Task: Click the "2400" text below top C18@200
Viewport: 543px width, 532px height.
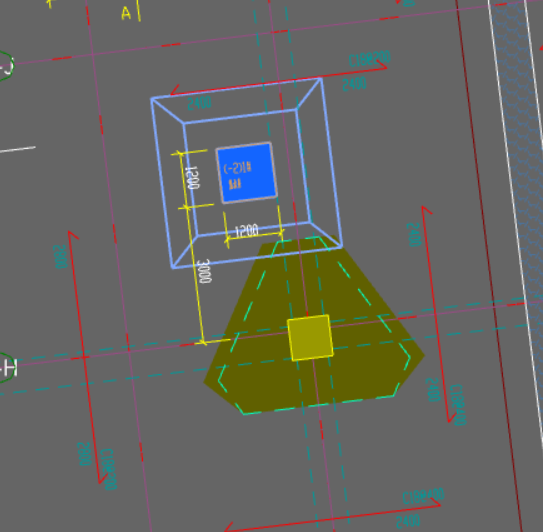Action: pyautogui.click(x=354, y=84)
